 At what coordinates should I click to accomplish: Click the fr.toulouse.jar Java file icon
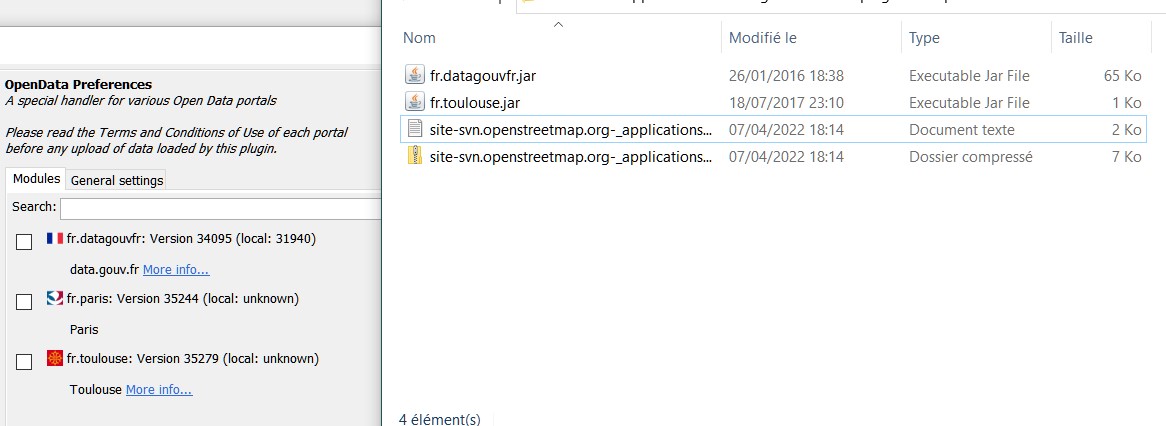click(414, 102)
